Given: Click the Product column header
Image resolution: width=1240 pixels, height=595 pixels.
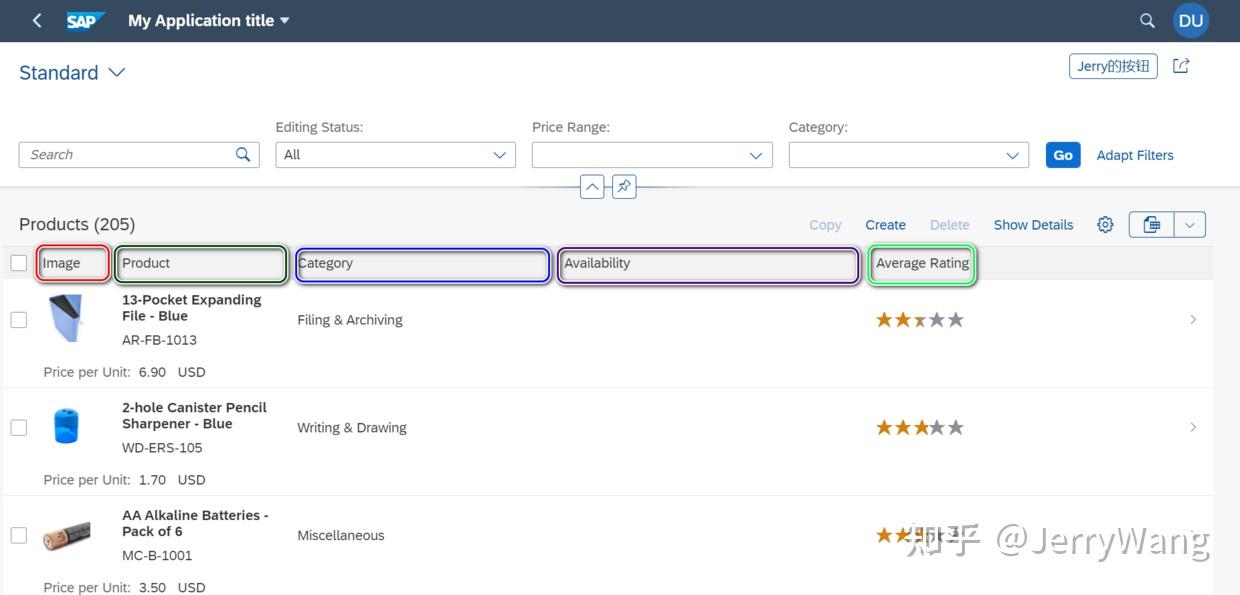Looking at the screenshot, I should pos(202,264).
